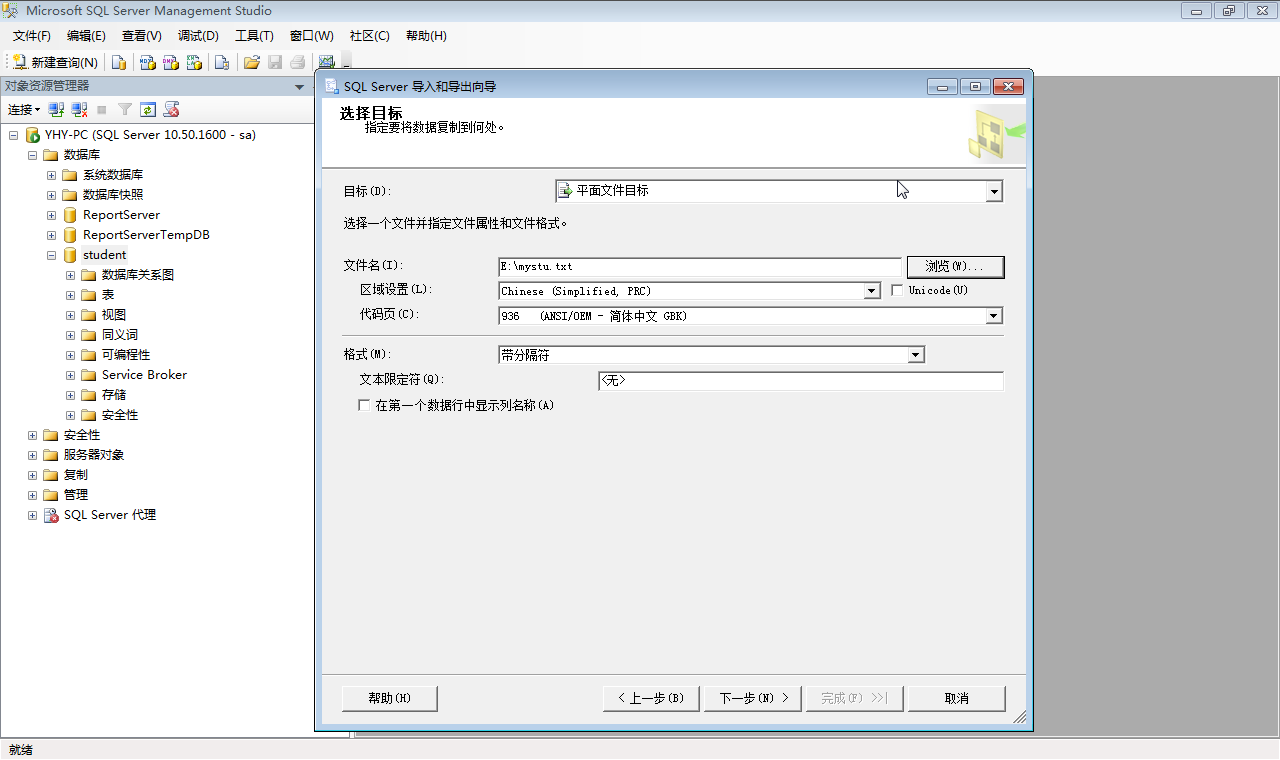
Task: Expand the 表 folder under student
Action: [x=70, y=295]
